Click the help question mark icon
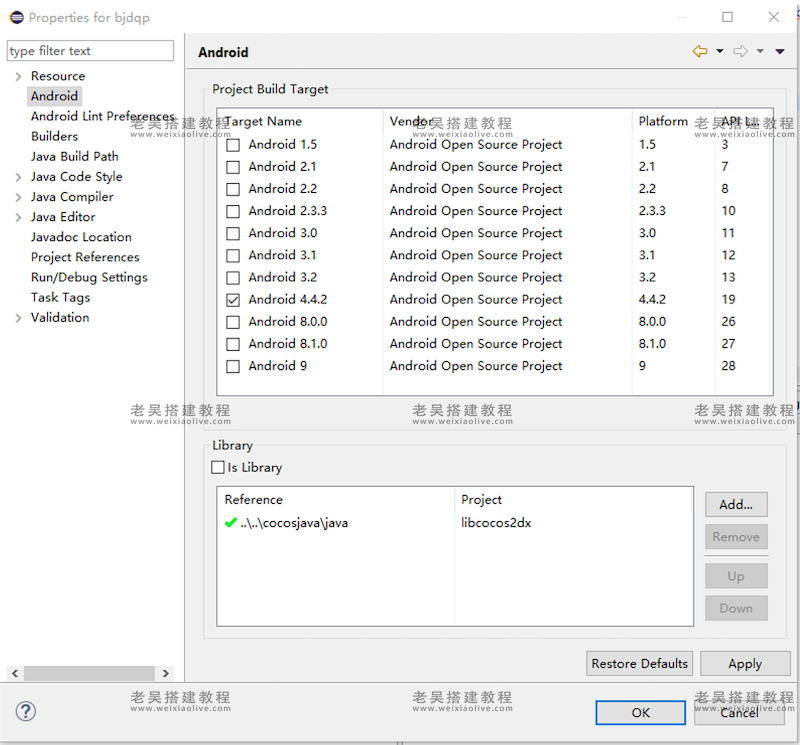800x745 pixels. pos(26,711)
